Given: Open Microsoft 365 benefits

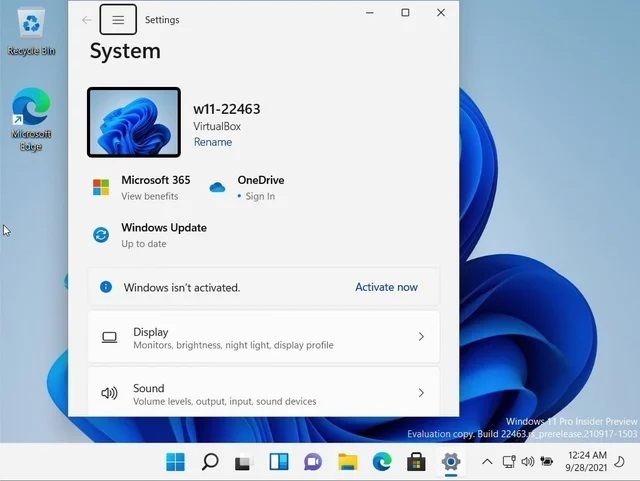Looking at the screenshot, I should tap(155, 187).
